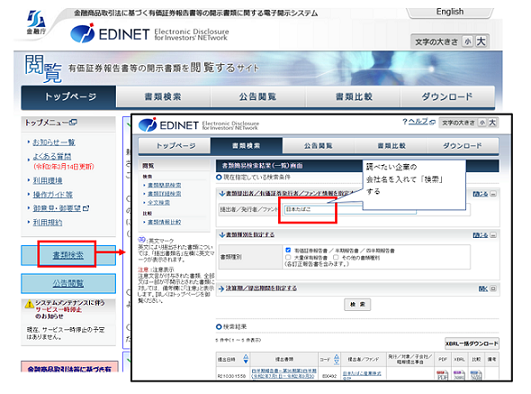The width and height of the screenshot is (531, 394).
Task: Open outer page 書類比較 tab
Action: click(x=354, y=97)
